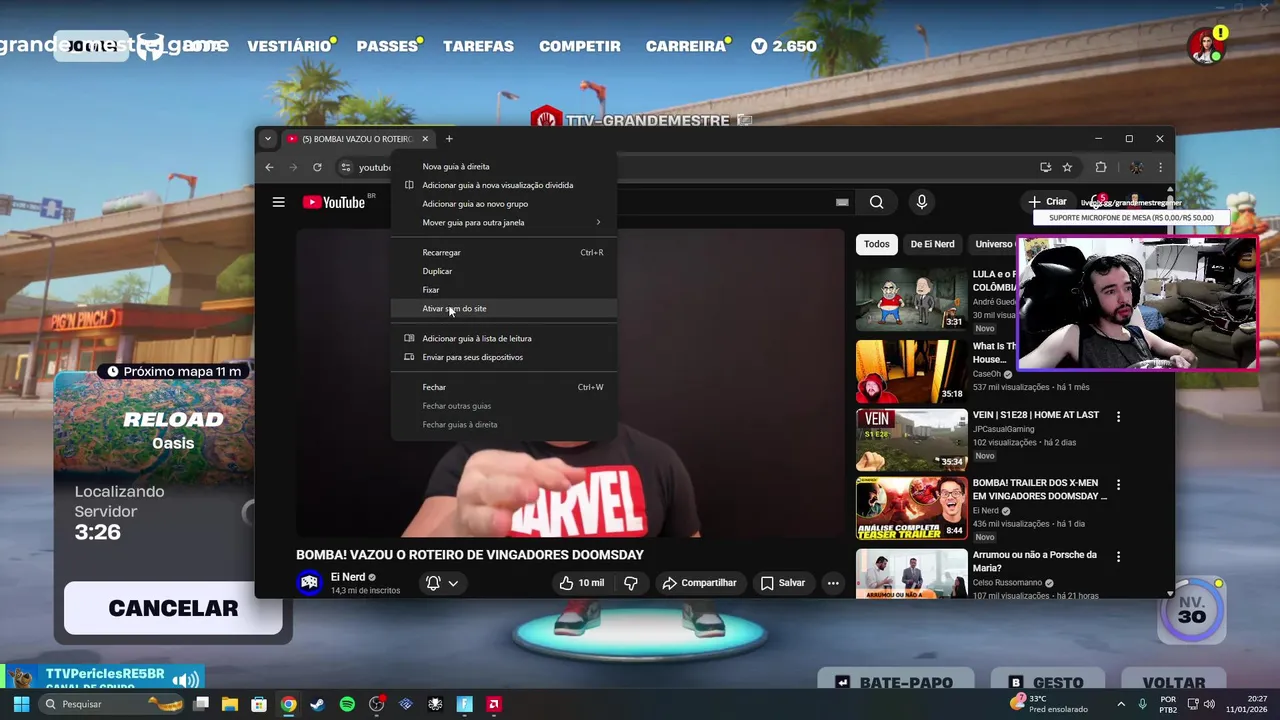The width and height of the screenshot is (1280, 720).
Task: Open Task View from the taskbar
Action: pos(201,704)
